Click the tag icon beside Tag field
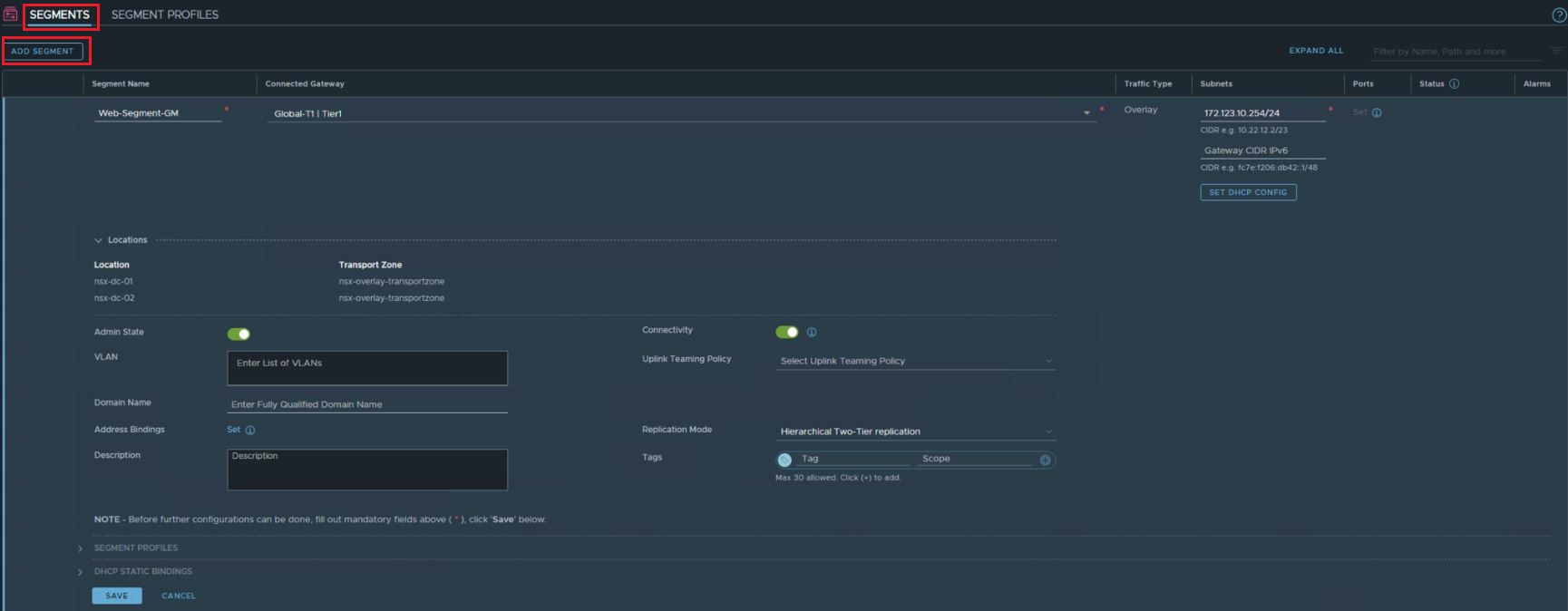 784,461
